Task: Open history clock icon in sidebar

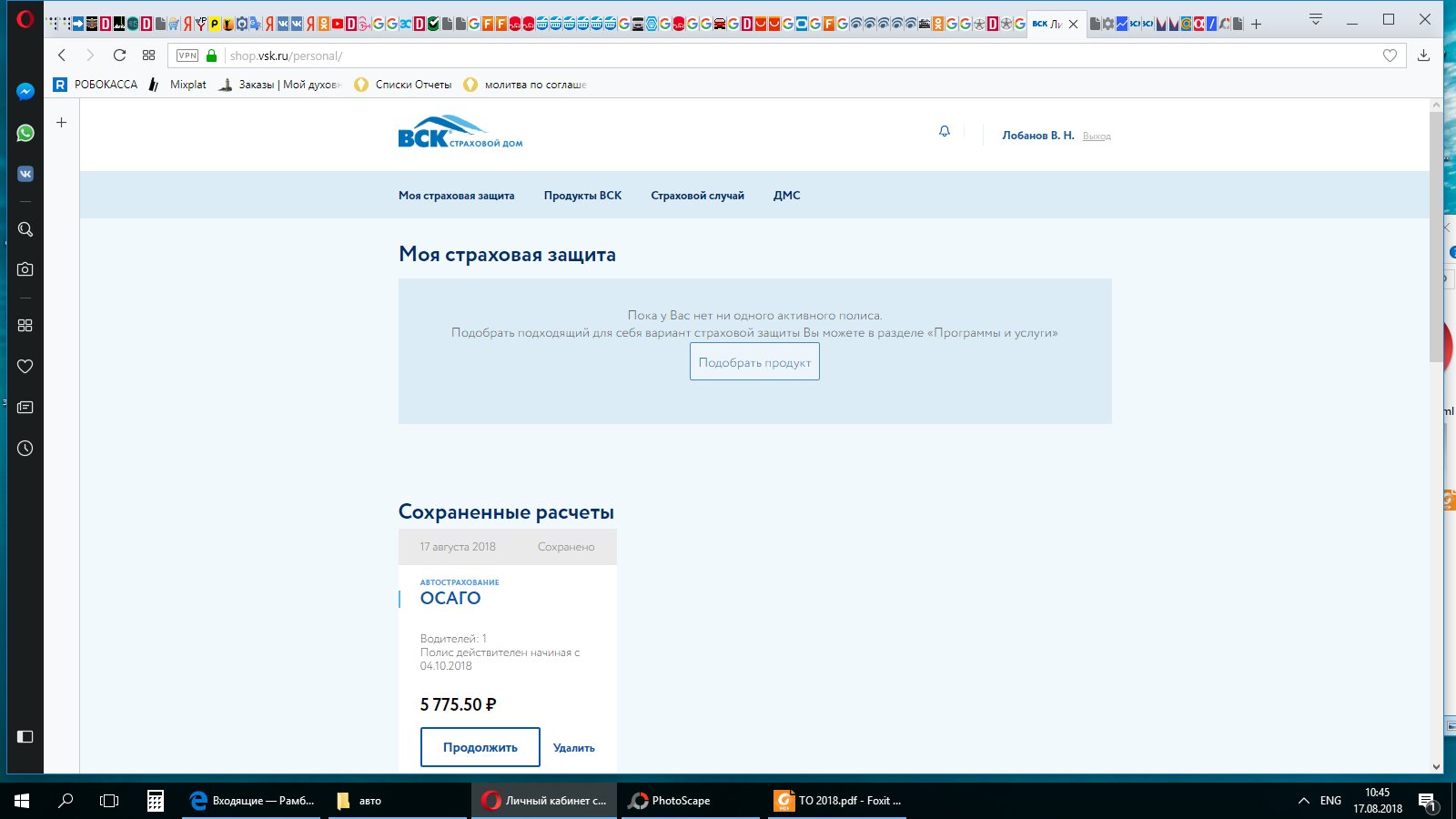Action: click(x=25, y=448)
